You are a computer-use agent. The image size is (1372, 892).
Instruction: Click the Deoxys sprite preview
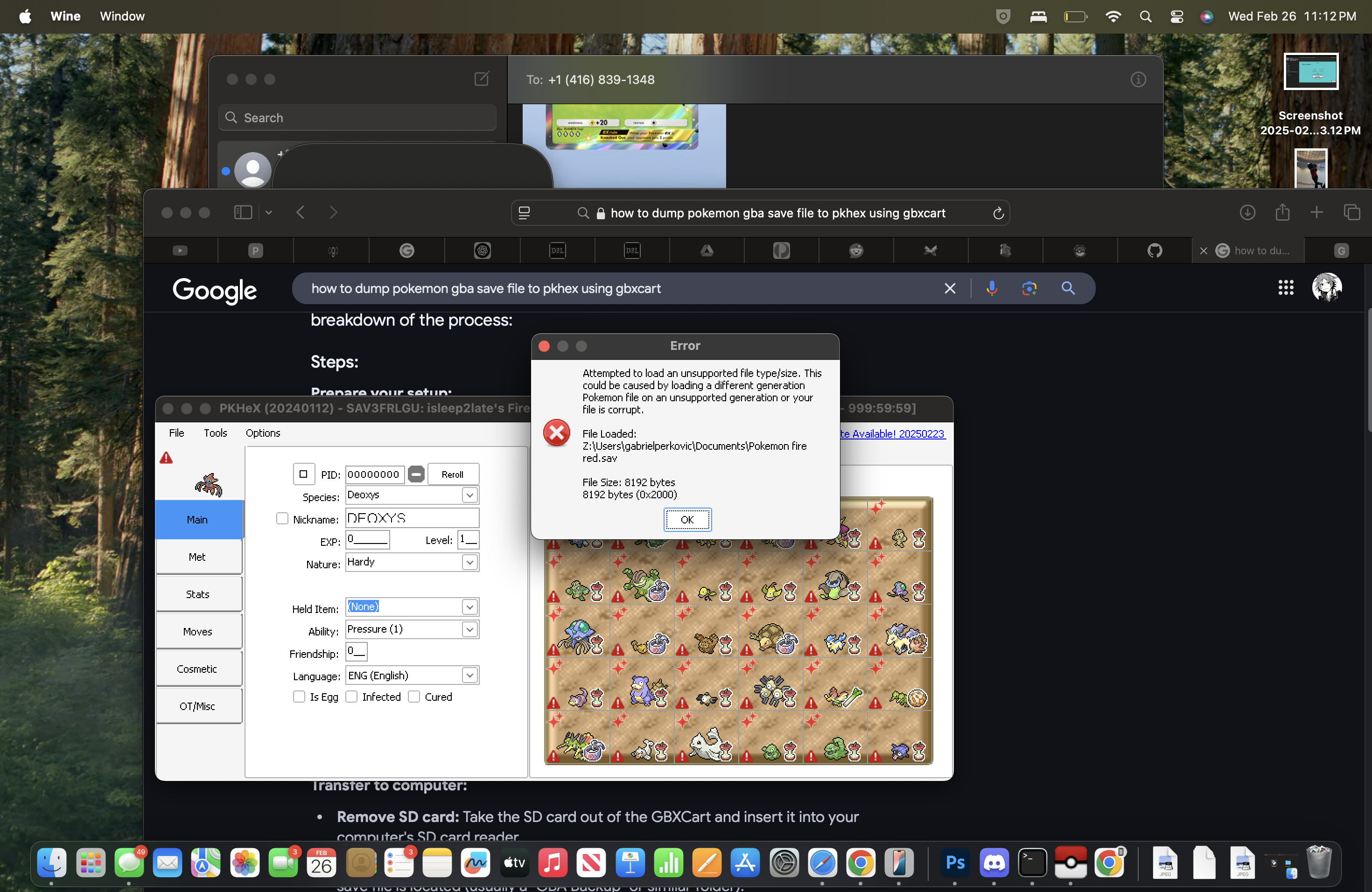pos(208,485)
